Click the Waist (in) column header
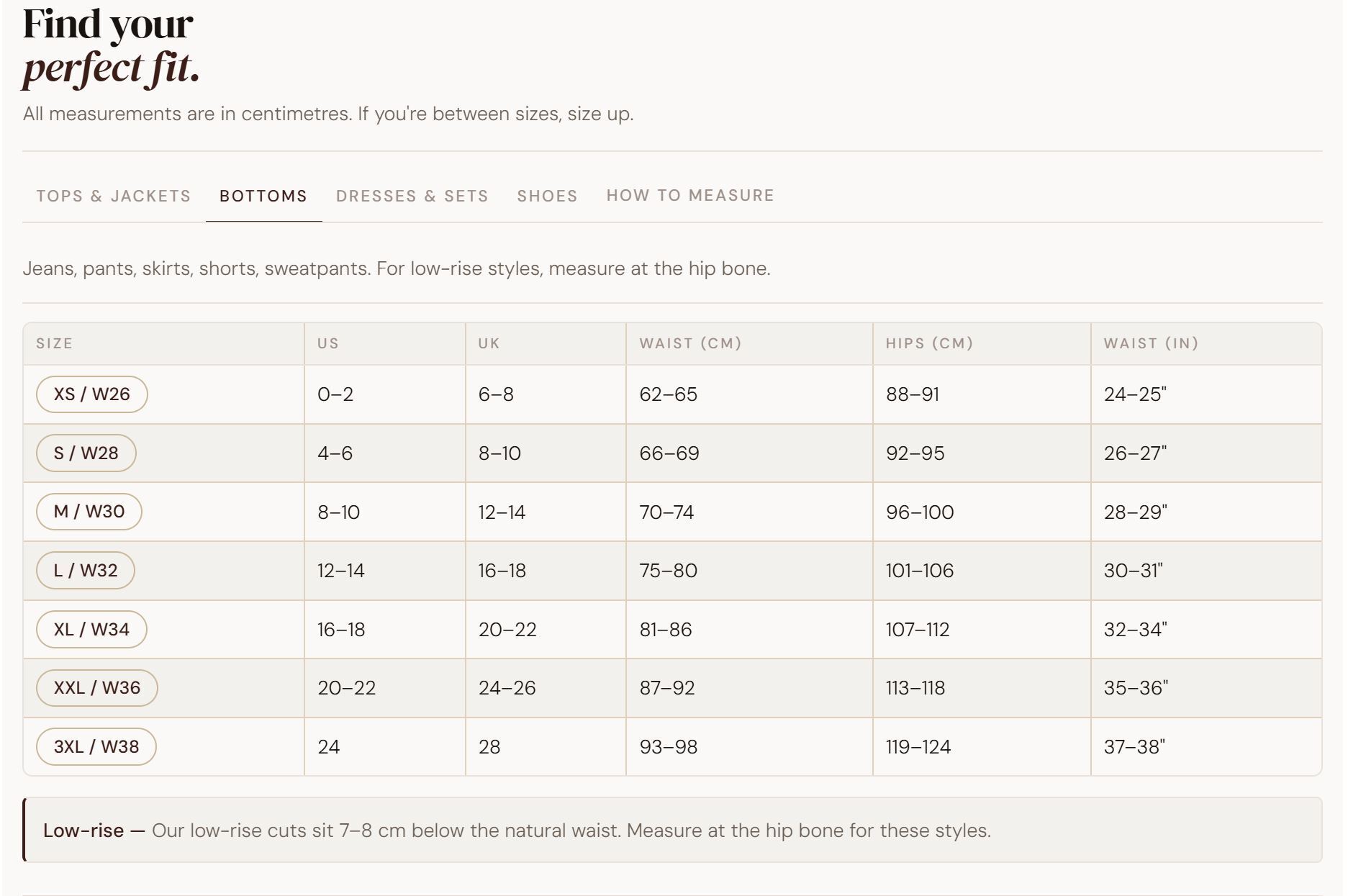The width and height of the screenshot is (1348, 896). 1151,343
